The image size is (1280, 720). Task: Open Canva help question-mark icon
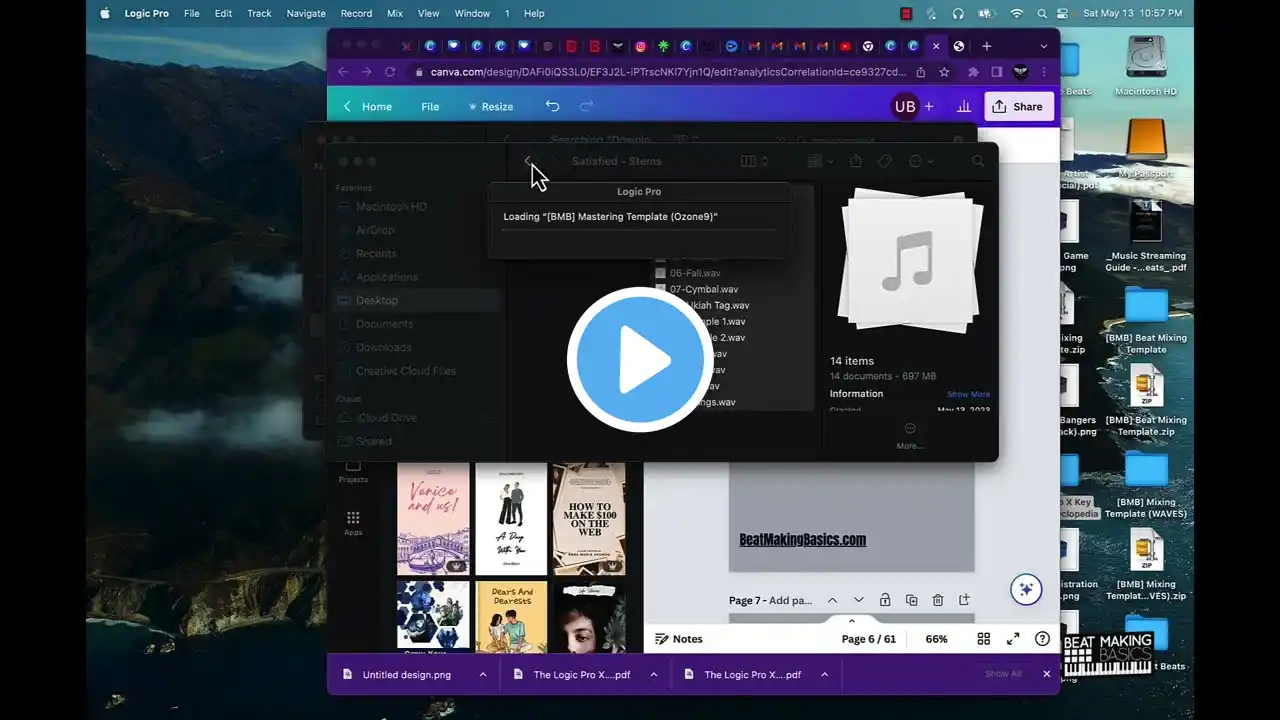pos(1043,639)
